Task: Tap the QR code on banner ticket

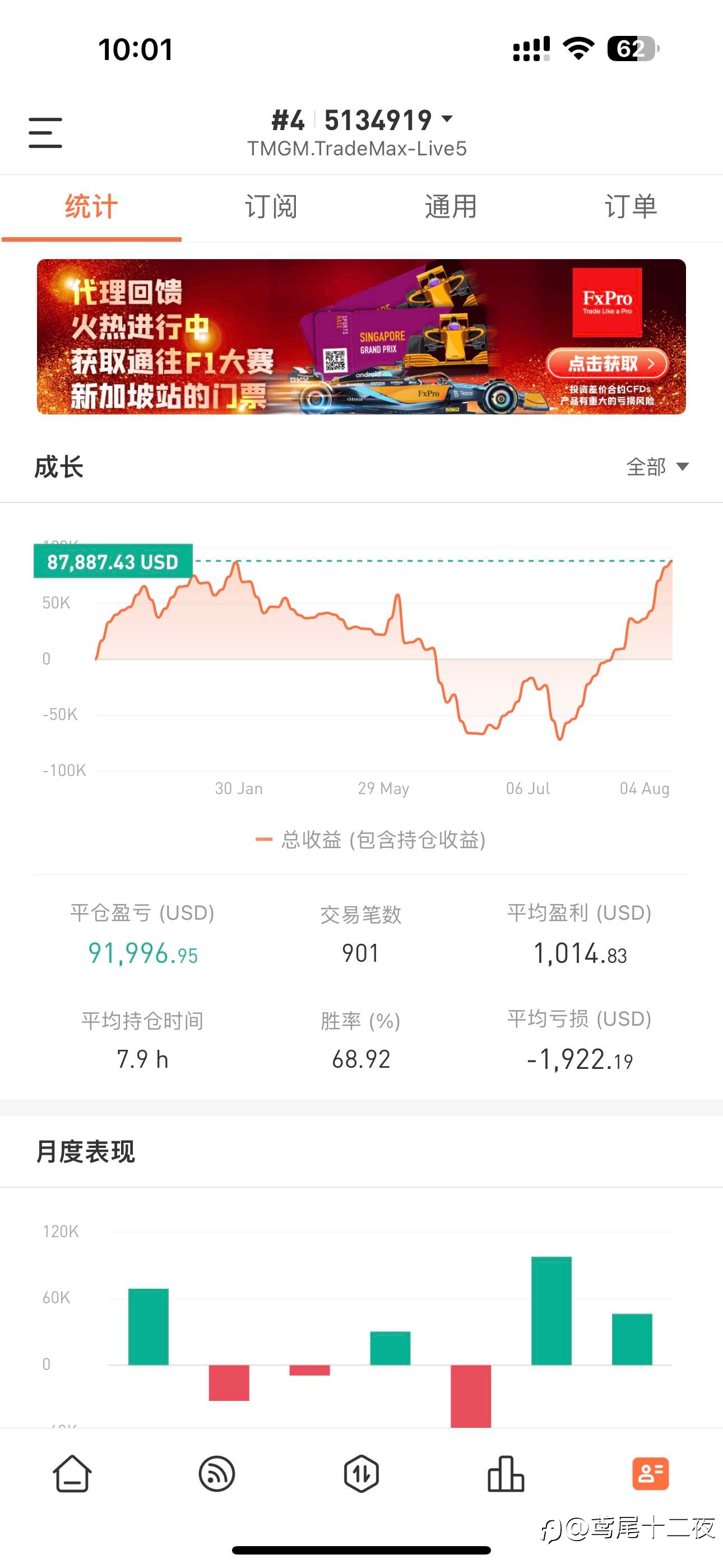Action: click(x=335, y=359)
